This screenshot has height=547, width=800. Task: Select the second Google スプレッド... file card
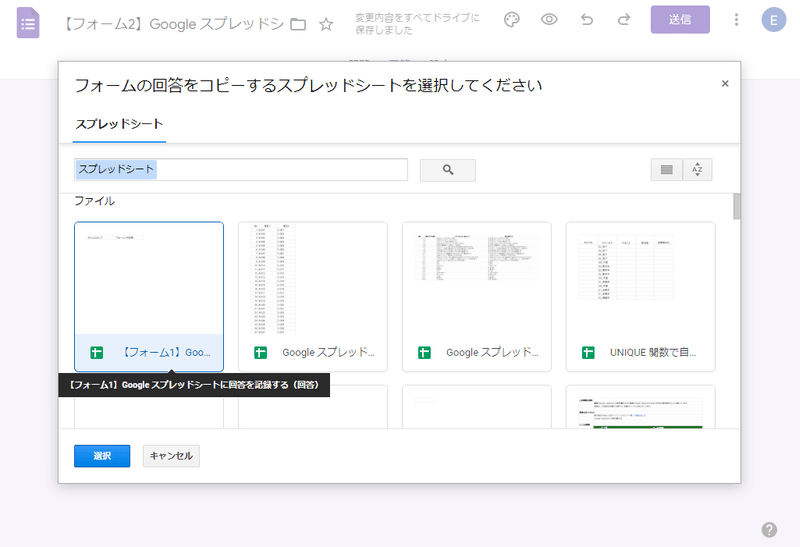pos(313,296)
